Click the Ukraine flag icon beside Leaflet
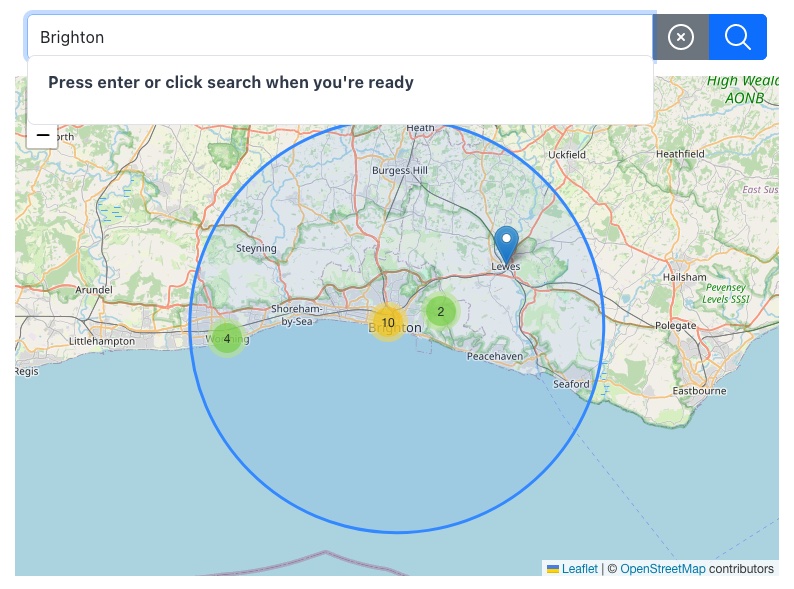The image size is (794, 589). point(552,569)
